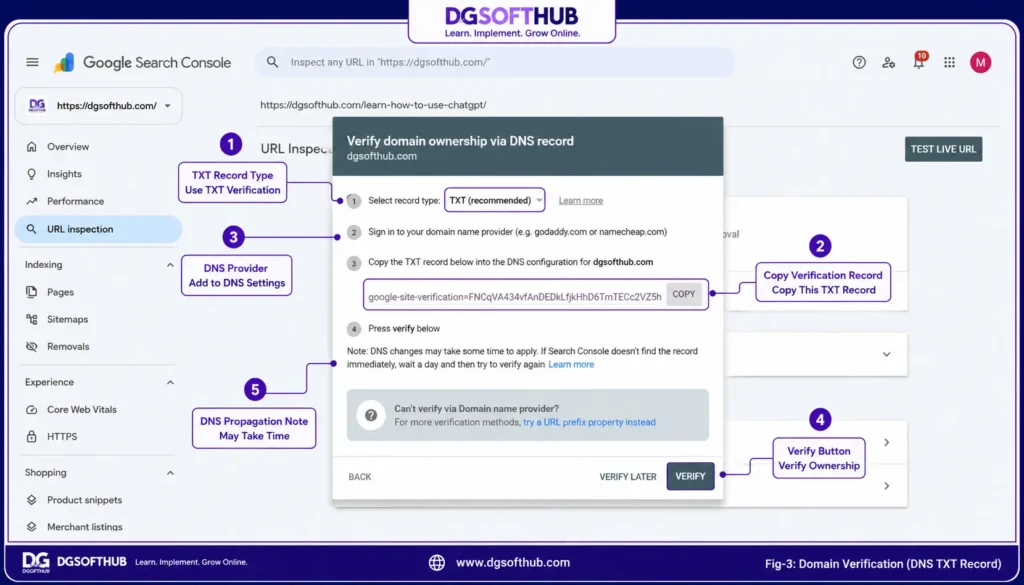This screenshot has height=585, width=1024.
Task: Click the Insights lightbulb icon
Action: point(31,174)
